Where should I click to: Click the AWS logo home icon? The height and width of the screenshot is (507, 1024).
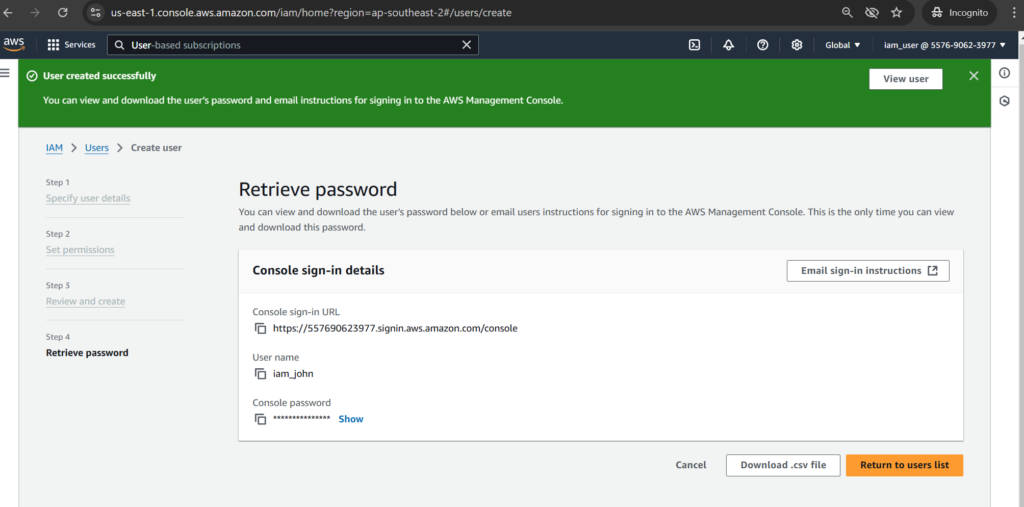click(x=14, y=44)
